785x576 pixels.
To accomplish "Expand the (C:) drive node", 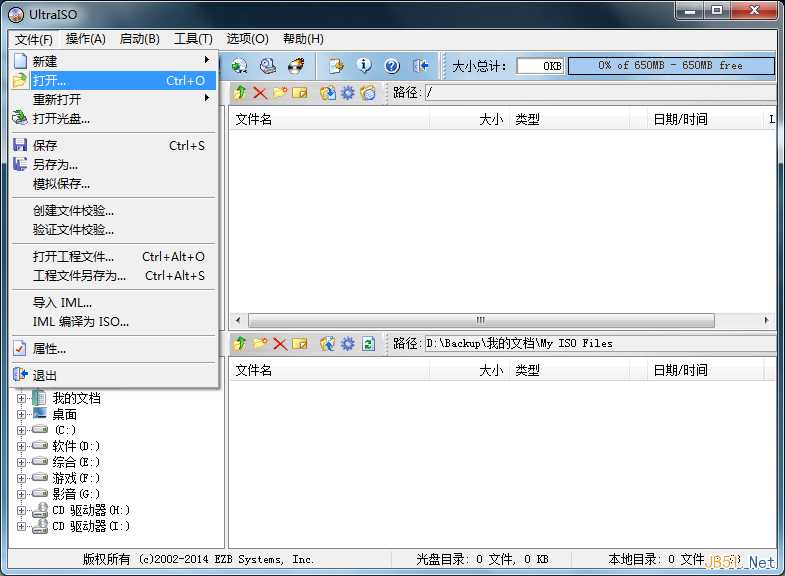I will pos(21,430).
